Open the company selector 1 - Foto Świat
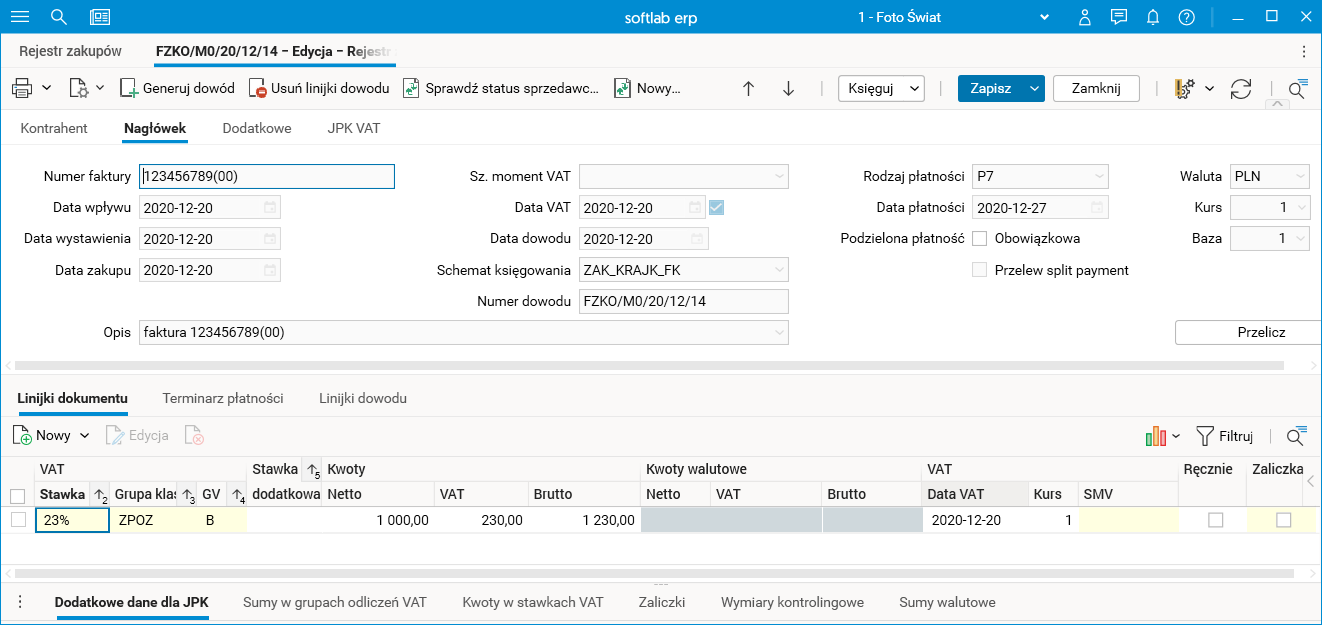 click(954, 17)
